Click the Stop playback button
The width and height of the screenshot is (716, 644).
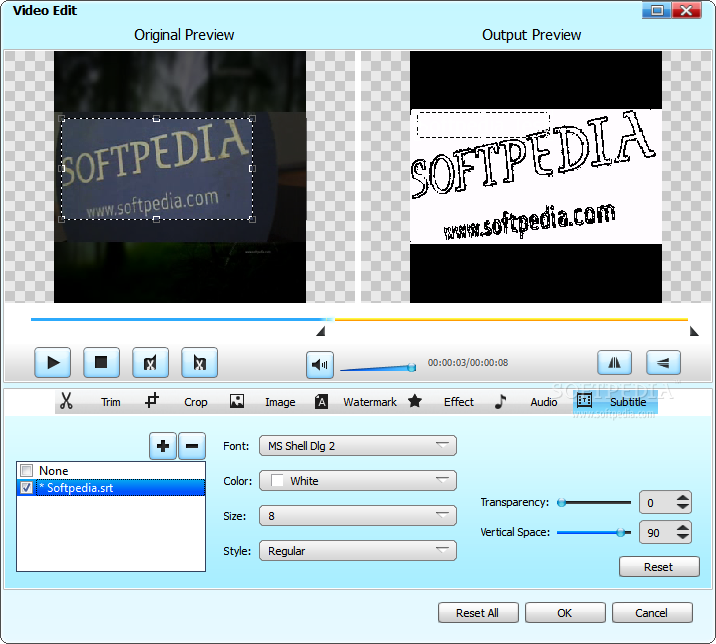pos(101,363)
